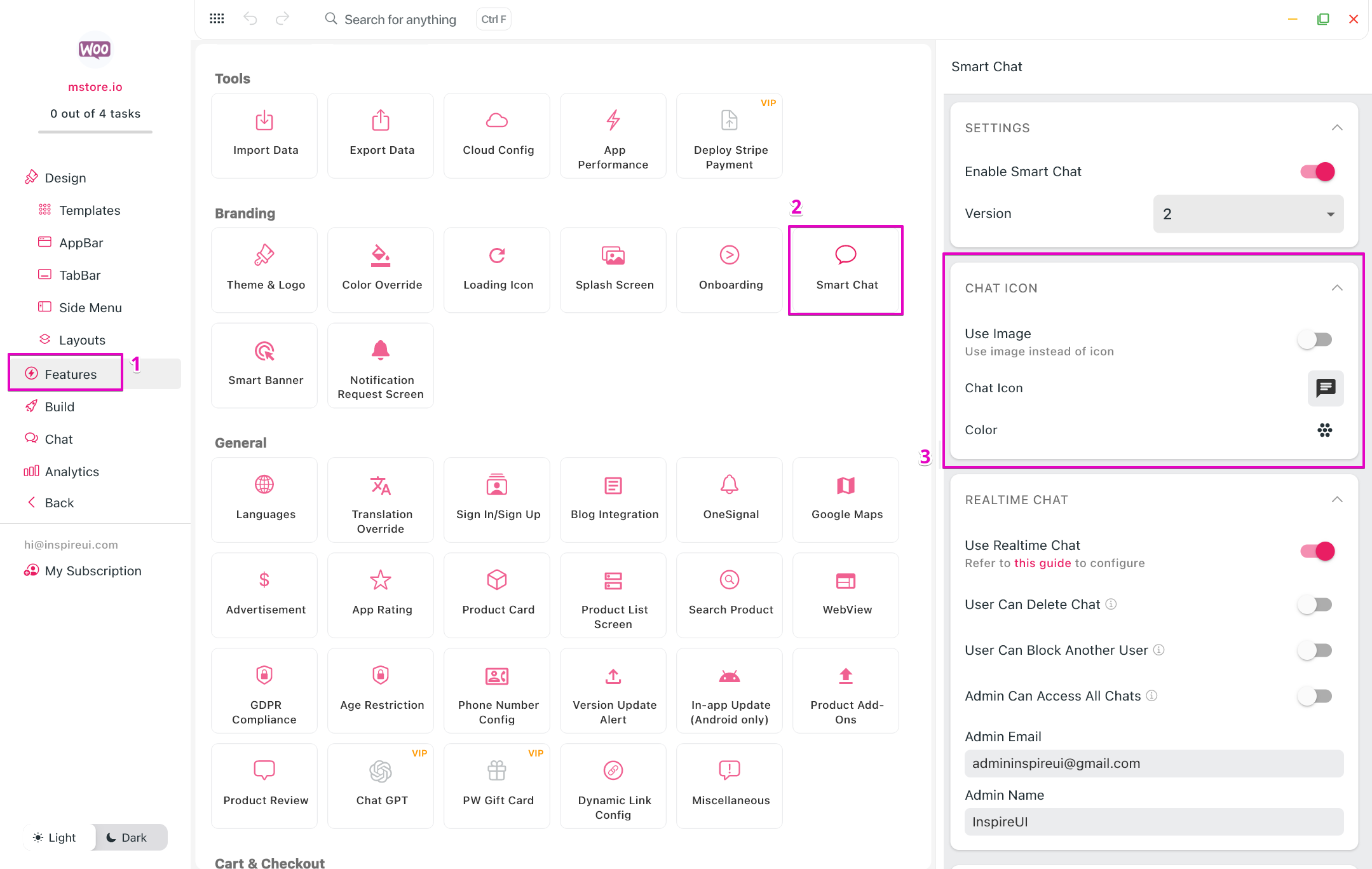Open the Color Override branding option
The height and width of the screenshot is (869, 1372).
click(x=381, y=270)
